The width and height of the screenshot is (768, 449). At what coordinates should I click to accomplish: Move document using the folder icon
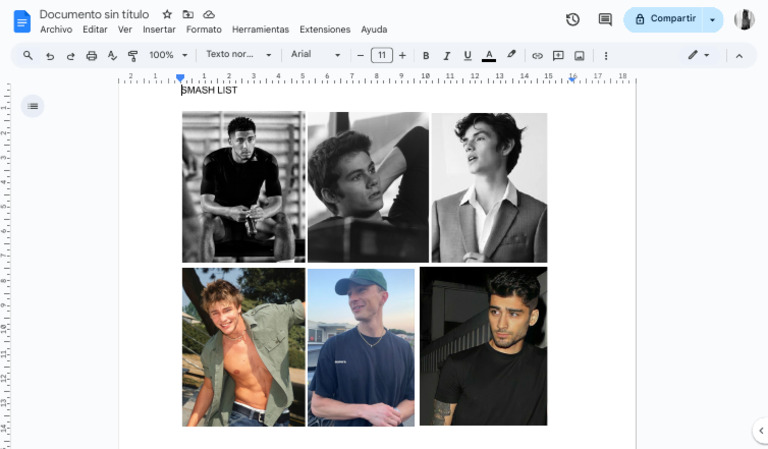pyautogui.click(x=188, y=14)
